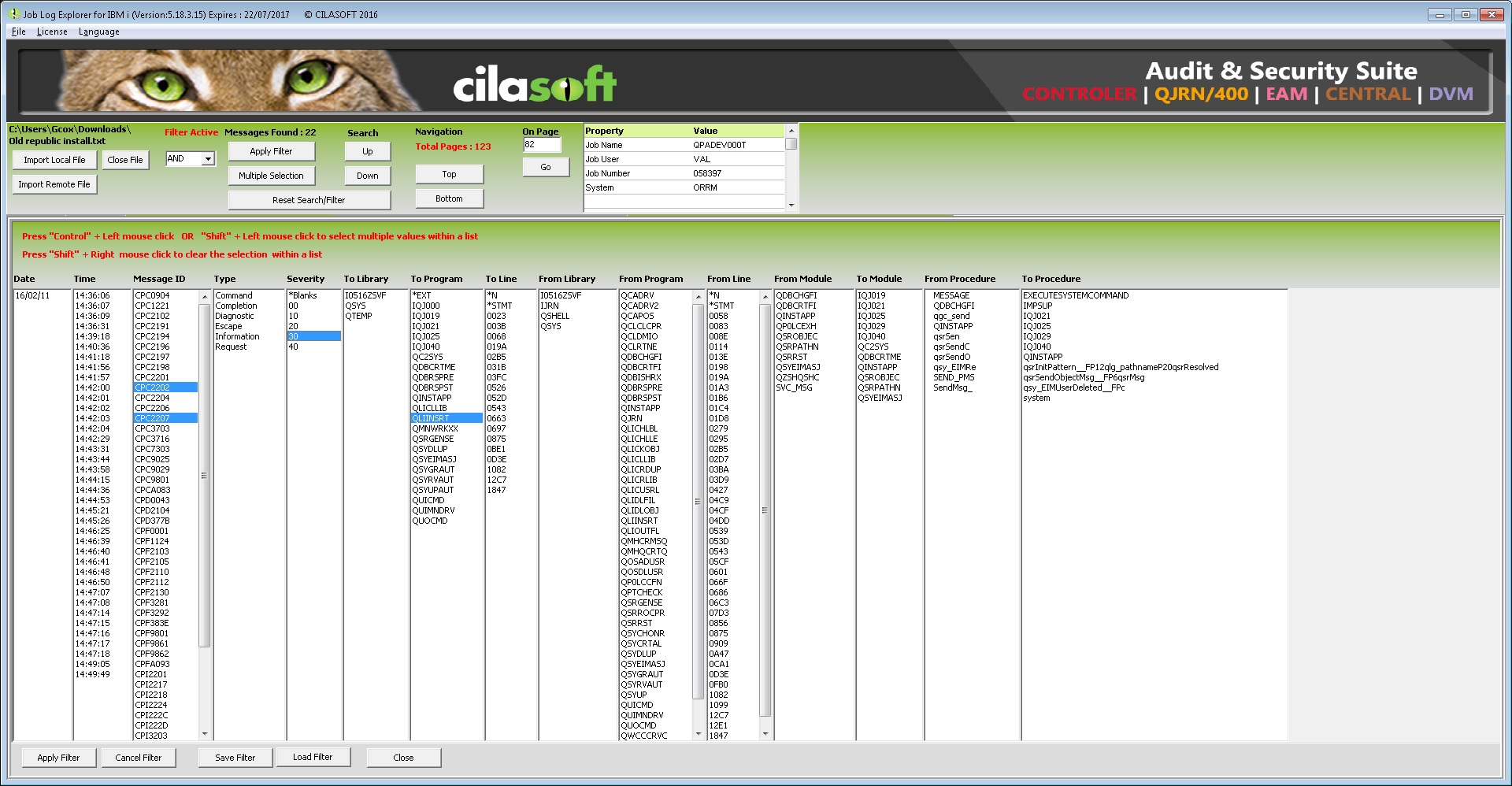Open the AND logic dropdown
This screenshot has height=786, width=1512.
[x=208, y=159]
